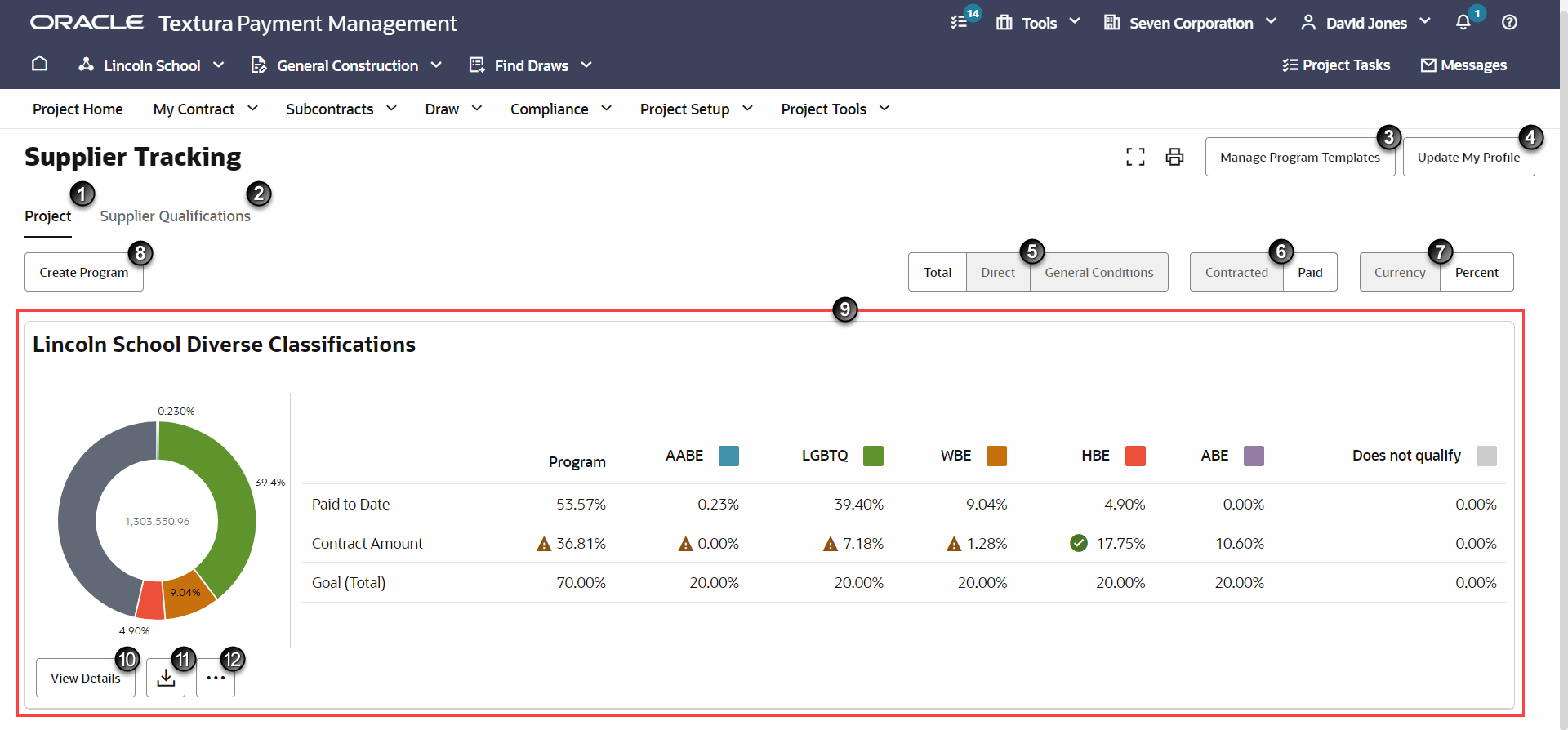The height and width of the screenshot is (730, 1568).
Task: Click the General Construction contract icon
Action: tap(259, 65)
